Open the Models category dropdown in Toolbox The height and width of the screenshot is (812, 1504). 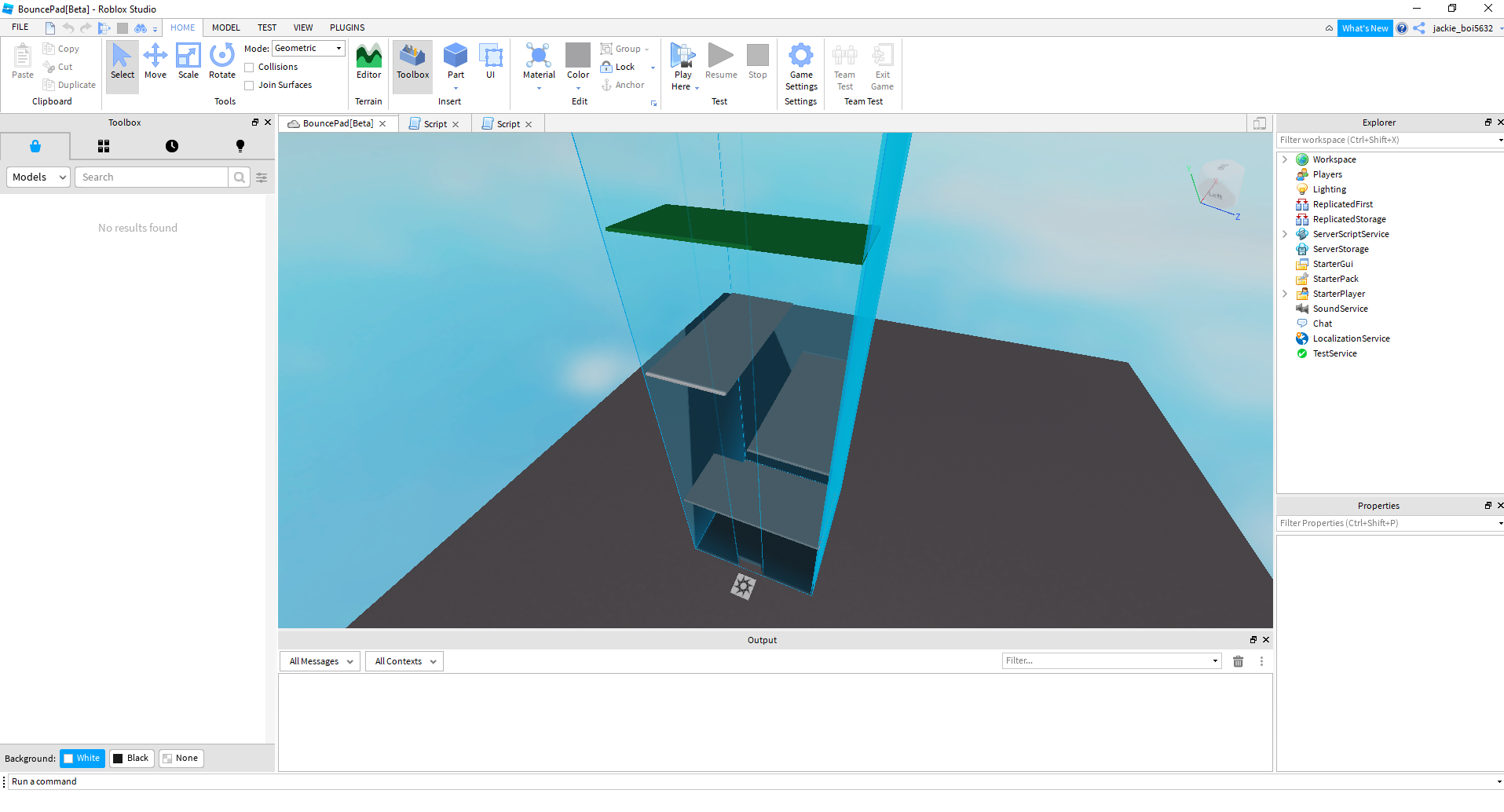37,177
